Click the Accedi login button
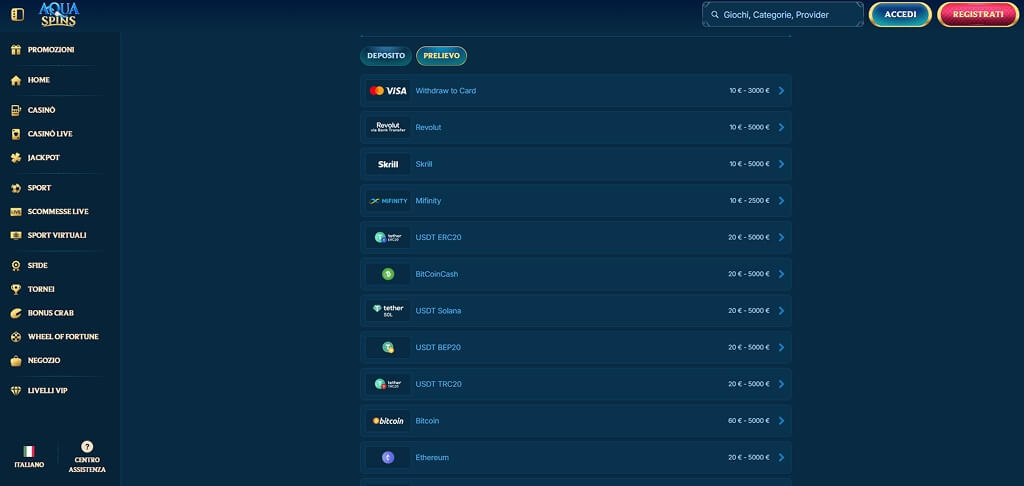 coord(900,14)
